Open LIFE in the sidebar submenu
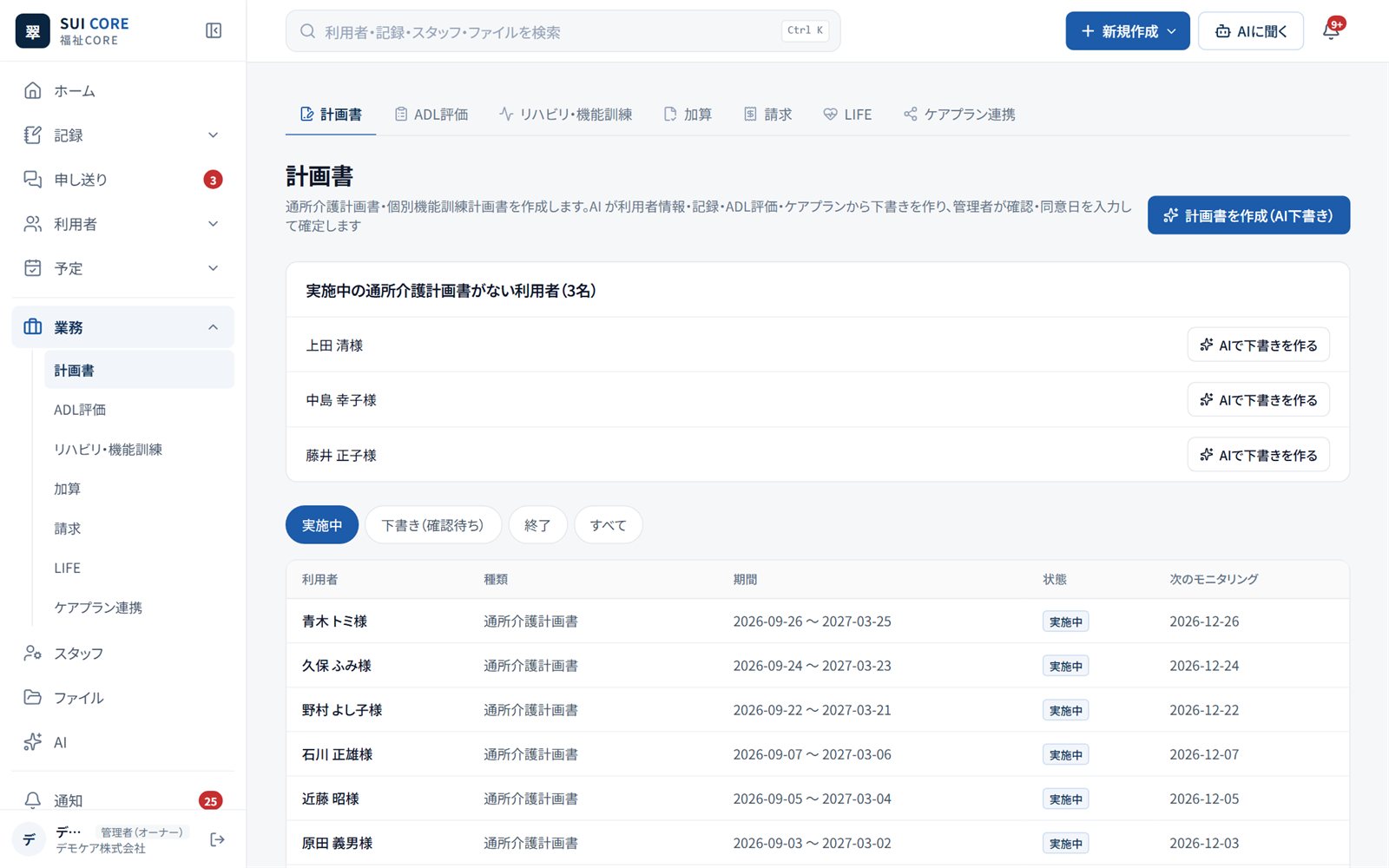Screen dimensions: 1389x868 (140, 568)
